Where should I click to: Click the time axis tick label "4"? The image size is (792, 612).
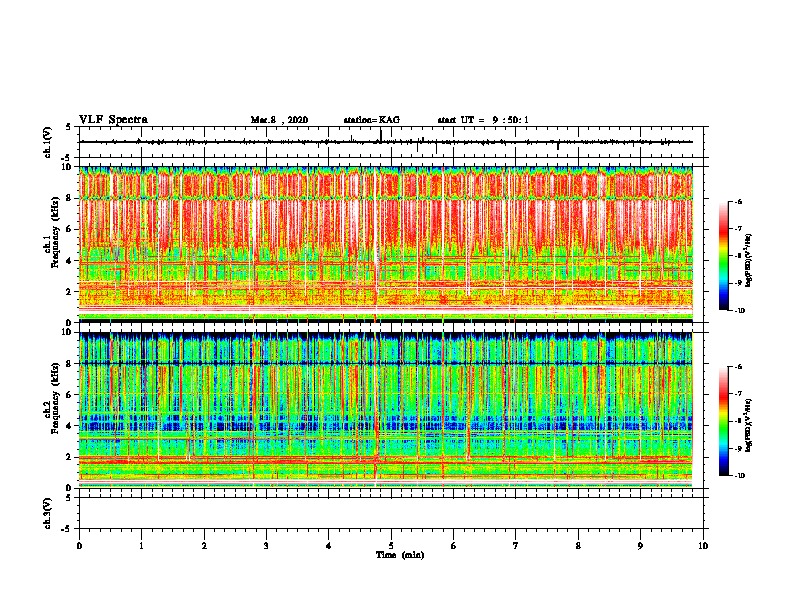click(329, 546)
